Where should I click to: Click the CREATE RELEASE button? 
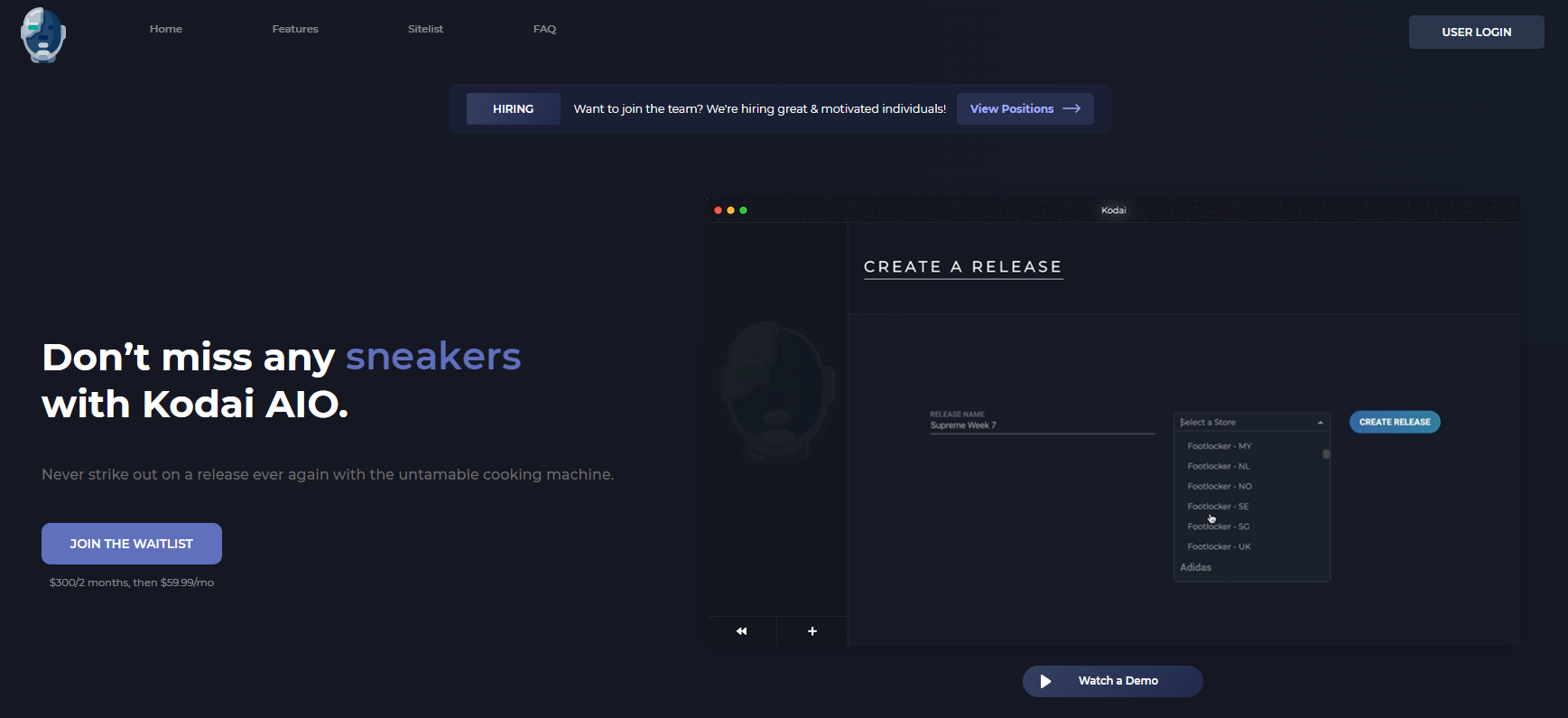(x=1395, y=422)
